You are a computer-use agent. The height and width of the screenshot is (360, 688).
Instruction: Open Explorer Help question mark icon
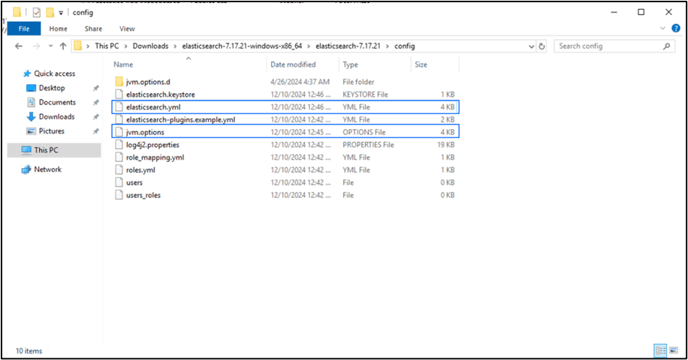pos(676,29)
